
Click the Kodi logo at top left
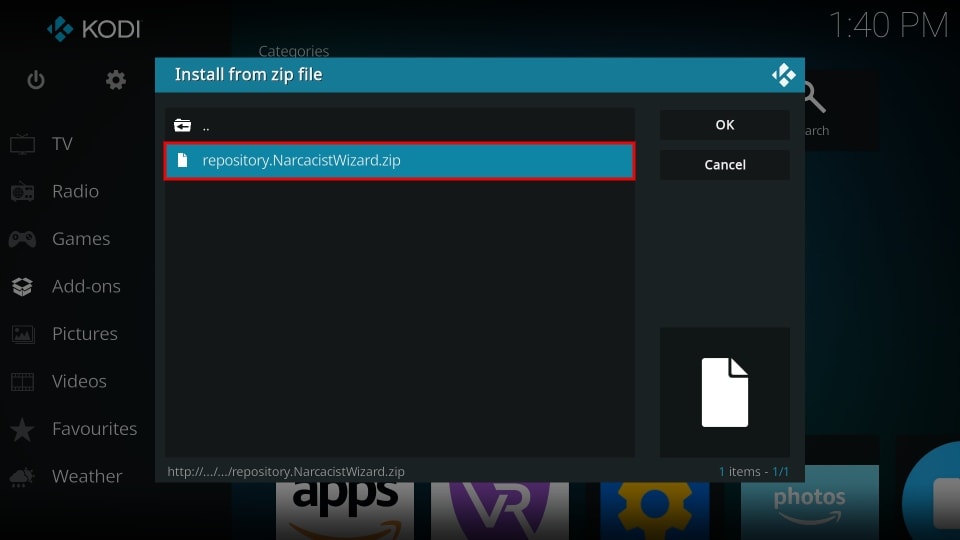(x=94, y=29)
